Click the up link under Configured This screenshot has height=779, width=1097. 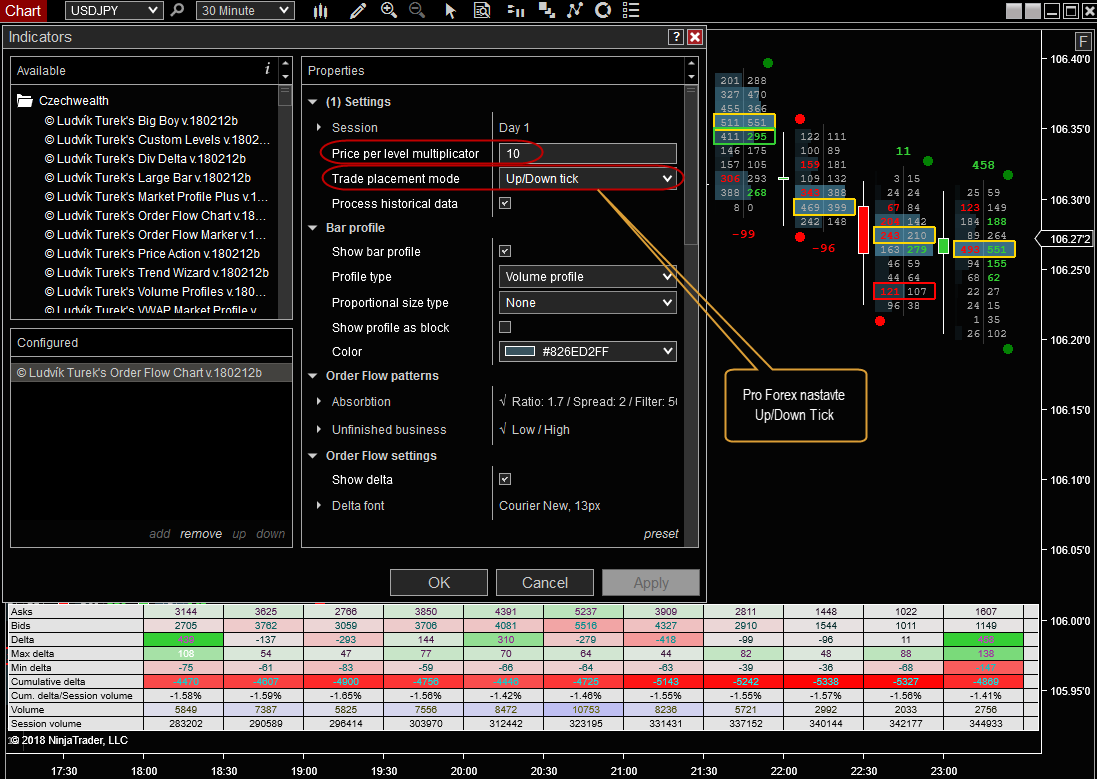[239, 533]
